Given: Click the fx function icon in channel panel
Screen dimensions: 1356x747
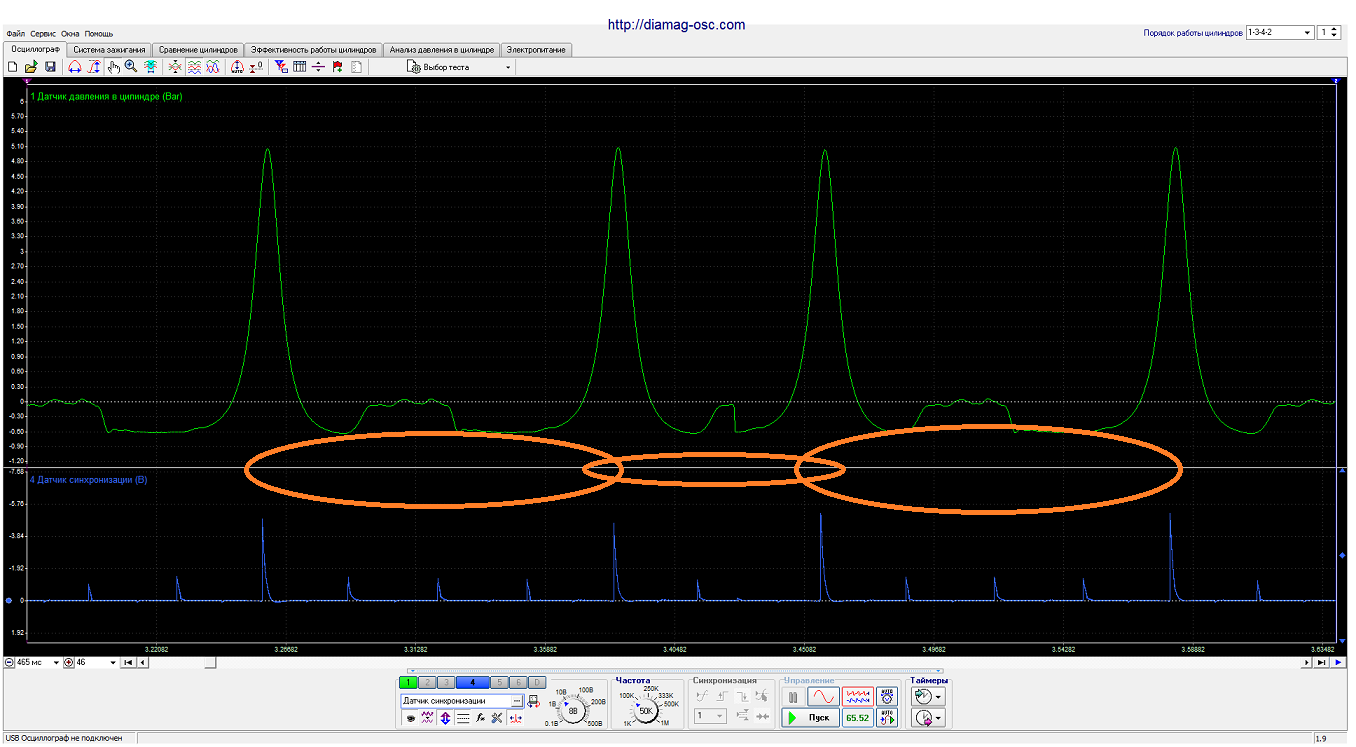Looking at the screenshot, I should 480,718.
